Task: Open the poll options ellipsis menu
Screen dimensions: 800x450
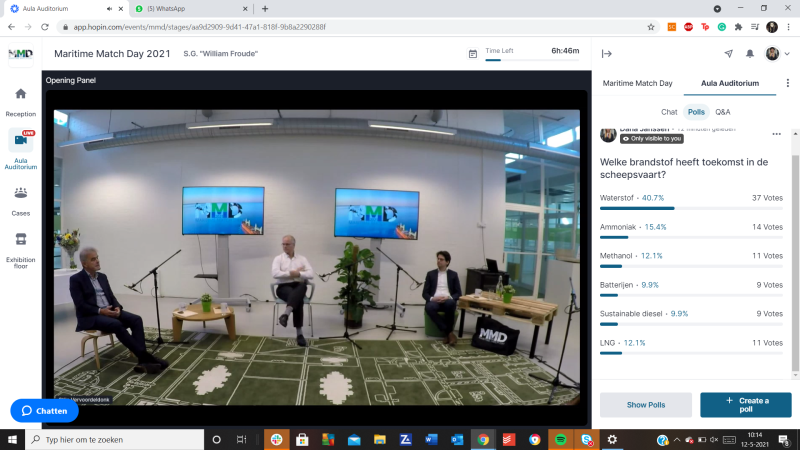Action: point(777,134)
